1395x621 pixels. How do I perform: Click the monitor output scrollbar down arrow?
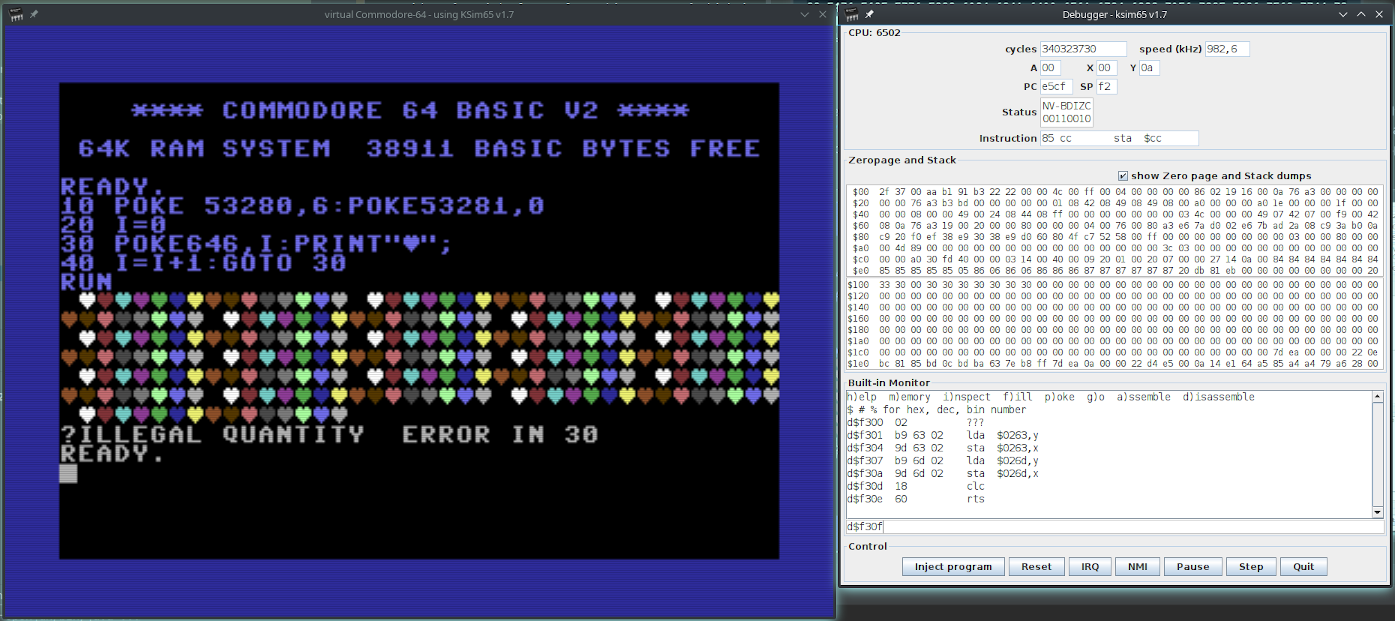point(1377,512)
